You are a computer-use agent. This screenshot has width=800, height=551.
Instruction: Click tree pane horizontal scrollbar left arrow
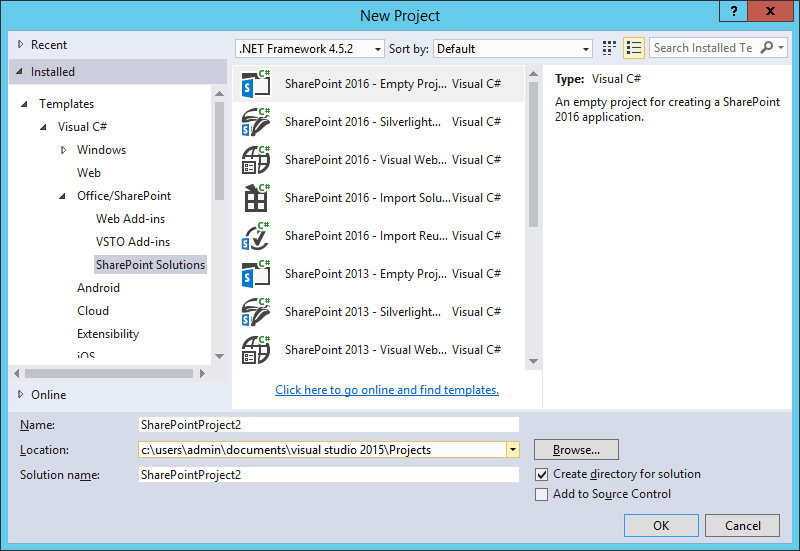(x=17, y=373)
